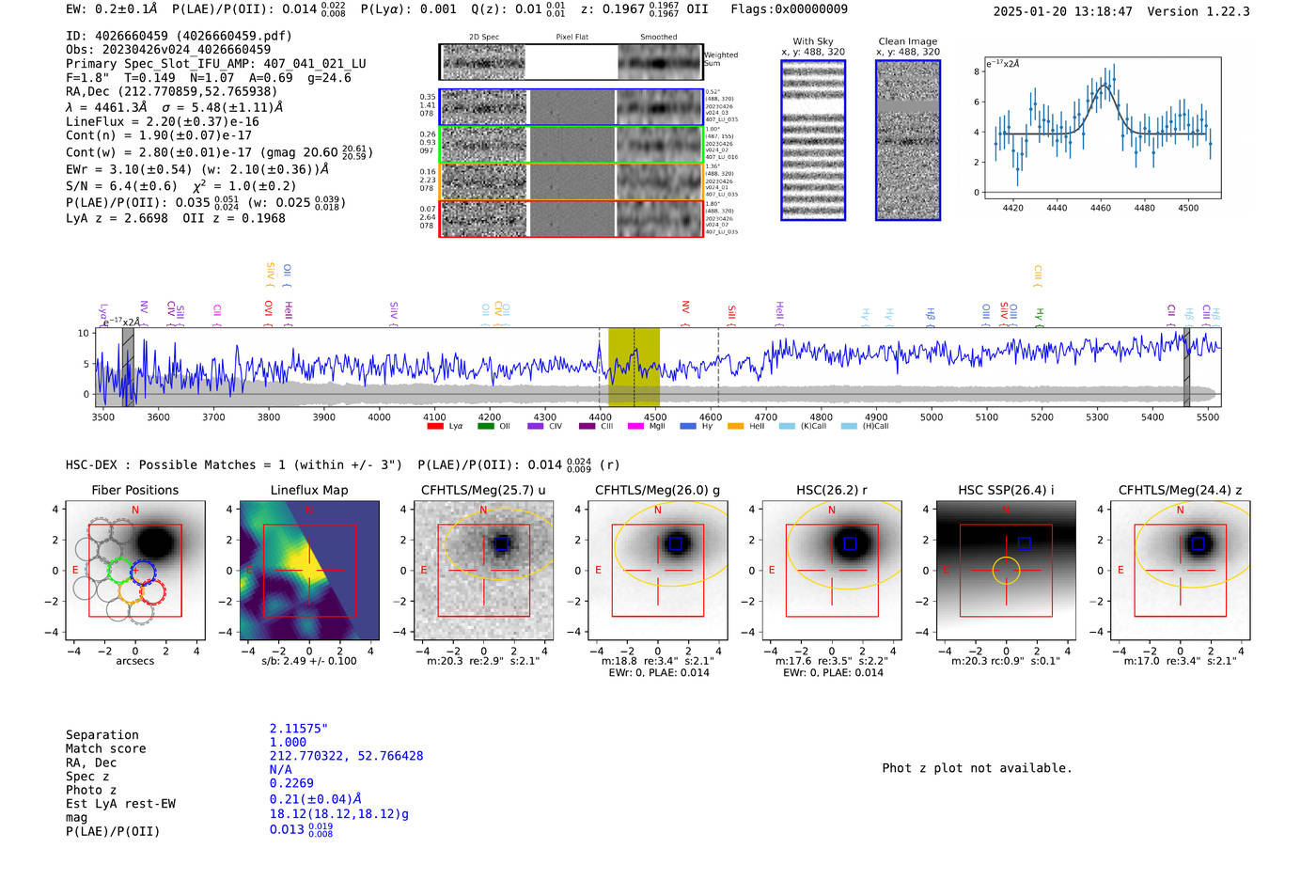The height and width of the screenshot is (896, 1316).
Task: Click the Flags:0x00000009 header entry
Action: (x=789, y=9)
